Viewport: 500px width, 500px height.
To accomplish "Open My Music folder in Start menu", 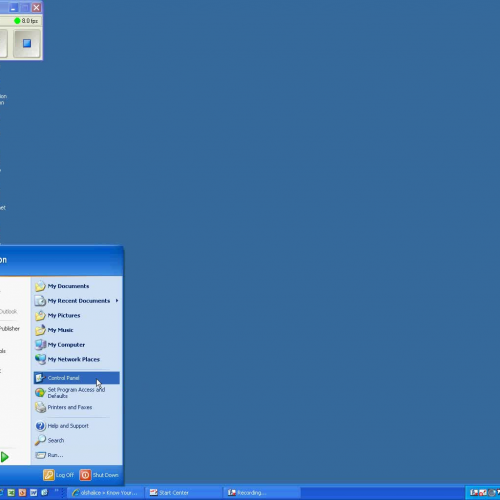I will (77, 330).
